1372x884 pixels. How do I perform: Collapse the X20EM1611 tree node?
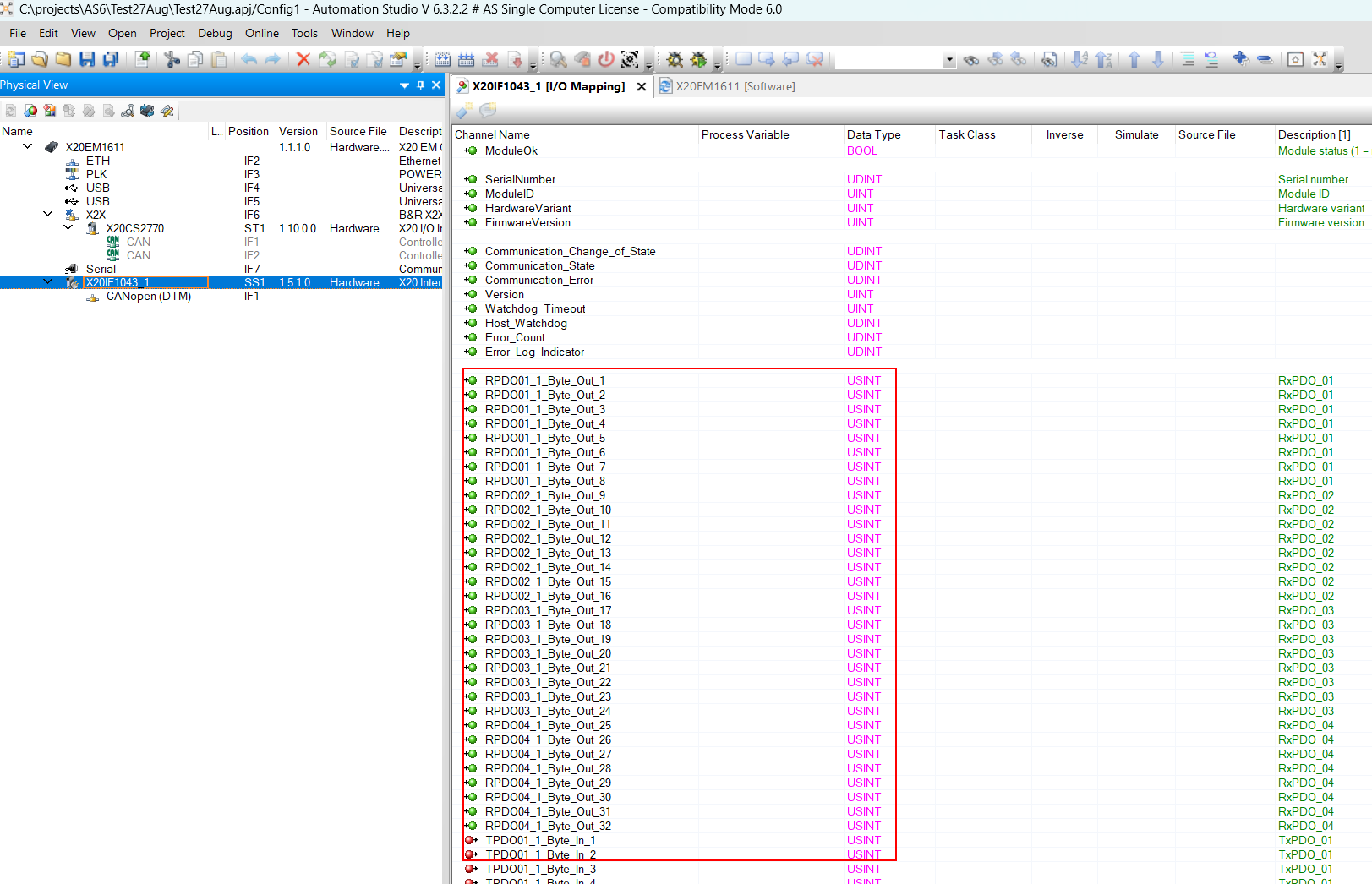(28, 146)
